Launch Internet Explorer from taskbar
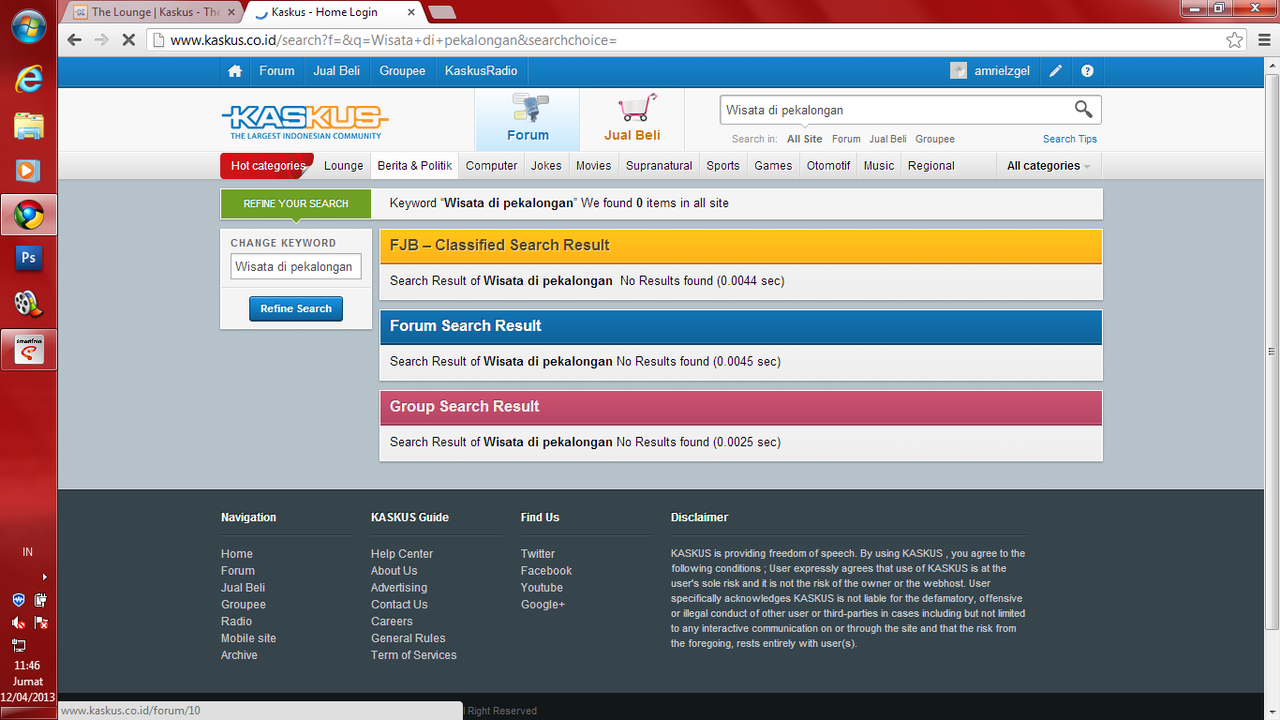This screenshot has height=720, width=1280. (28, 79)
